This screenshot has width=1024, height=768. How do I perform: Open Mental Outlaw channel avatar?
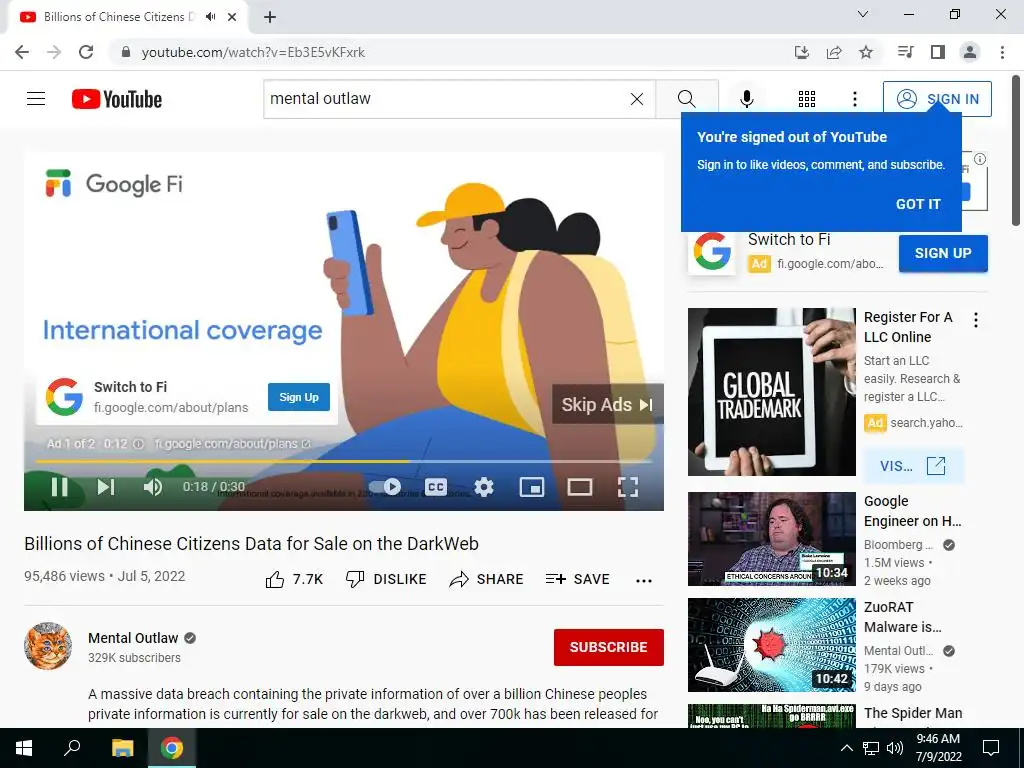pos(48,646)
